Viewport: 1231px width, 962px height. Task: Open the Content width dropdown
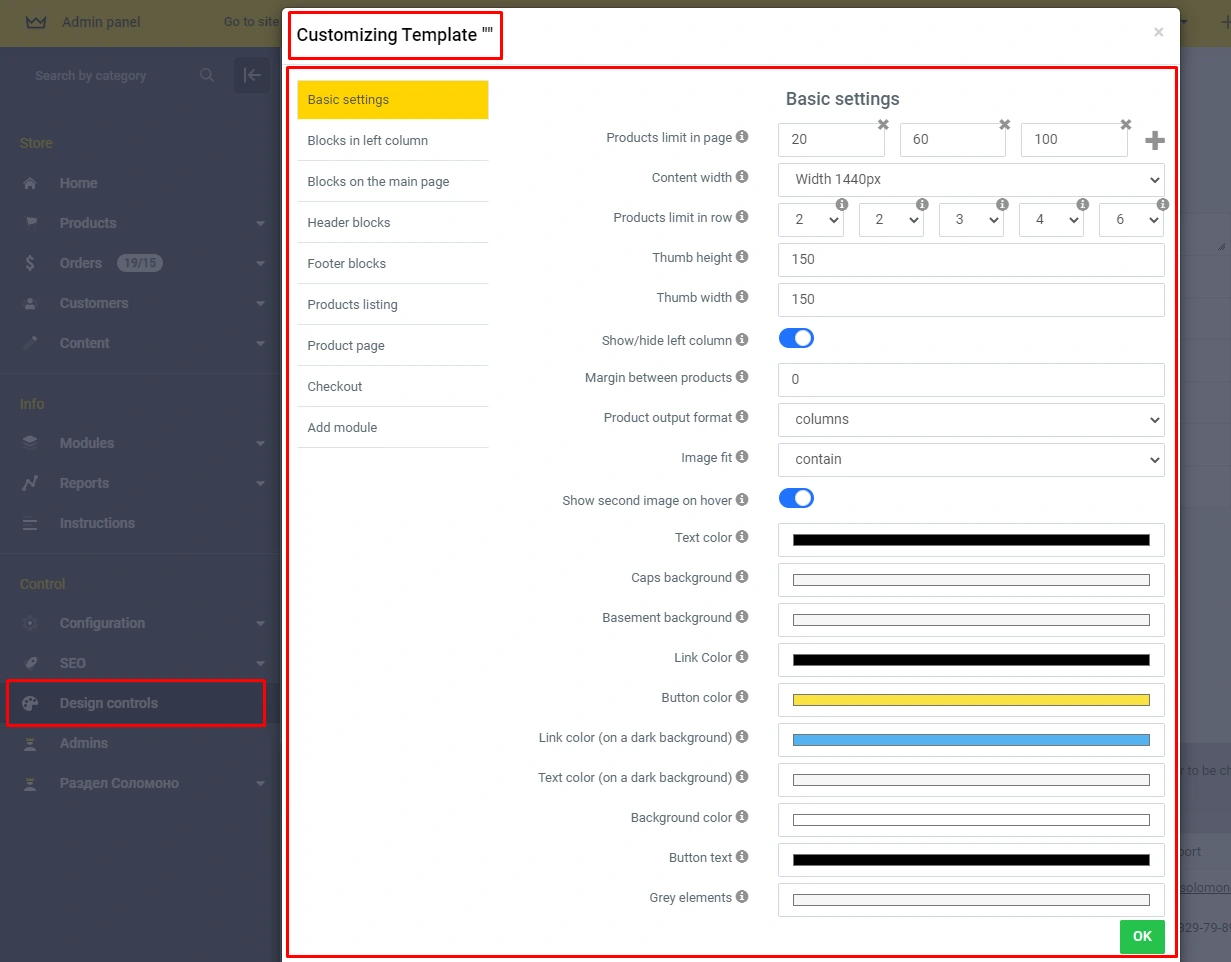[x=970, y=180]
